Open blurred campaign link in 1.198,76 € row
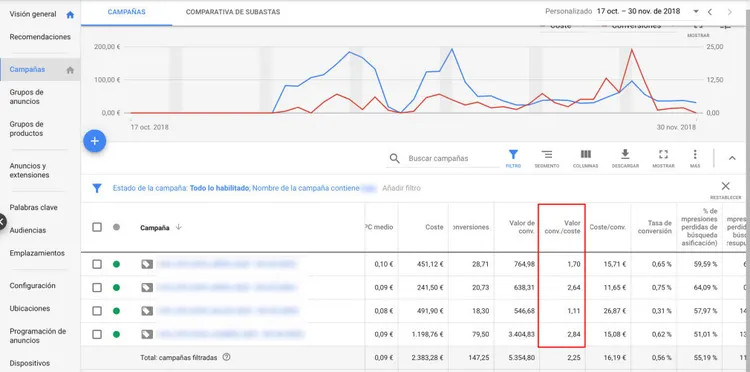 click(230, 334)
